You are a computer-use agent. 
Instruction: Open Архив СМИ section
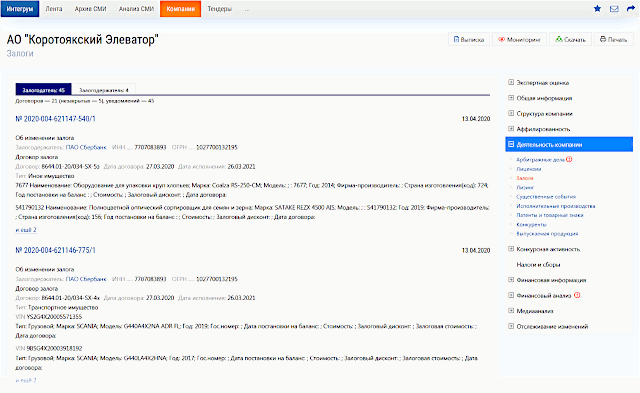coord(90,9)
